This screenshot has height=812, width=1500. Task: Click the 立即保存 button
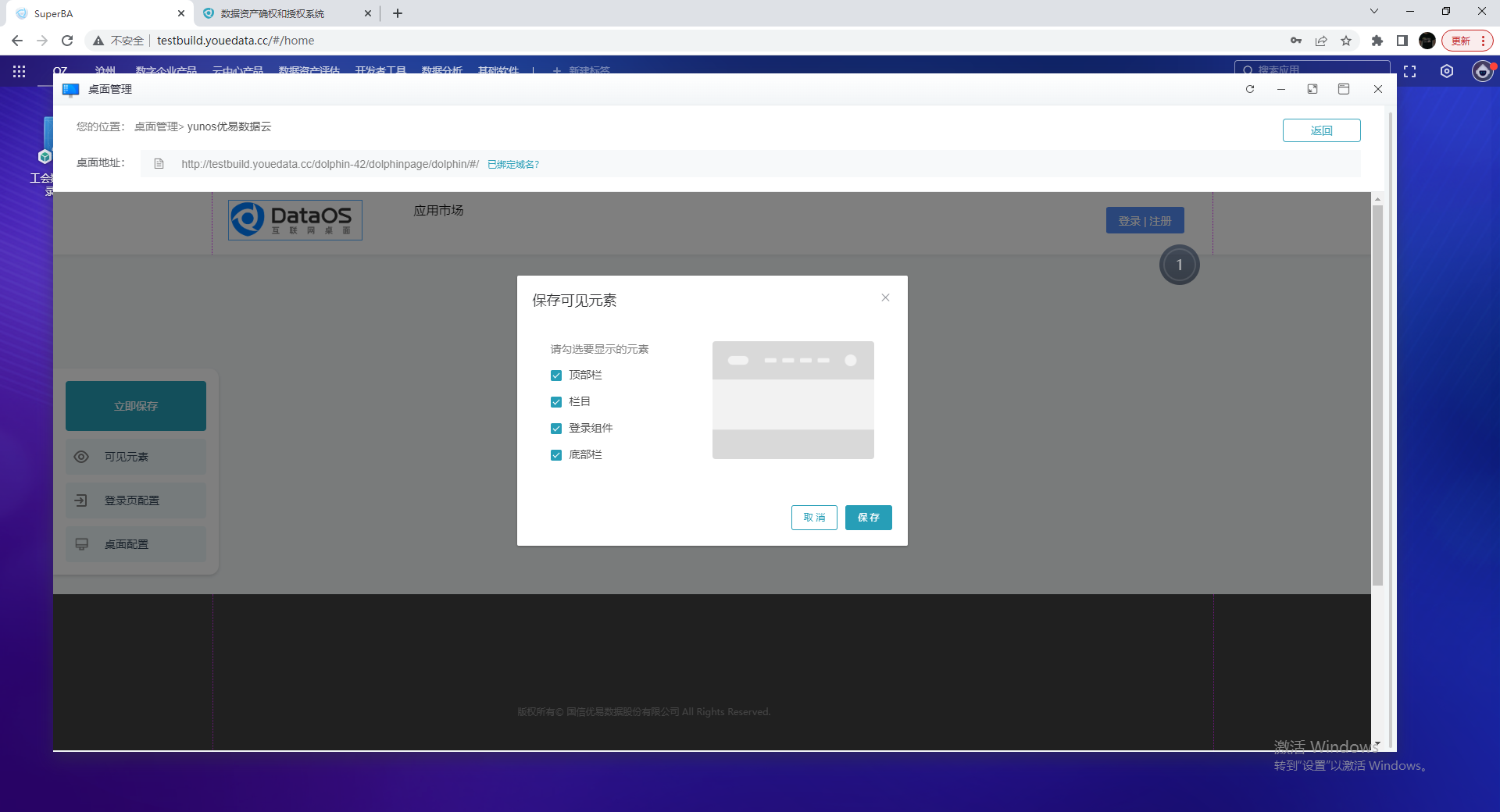coord(136,406)
